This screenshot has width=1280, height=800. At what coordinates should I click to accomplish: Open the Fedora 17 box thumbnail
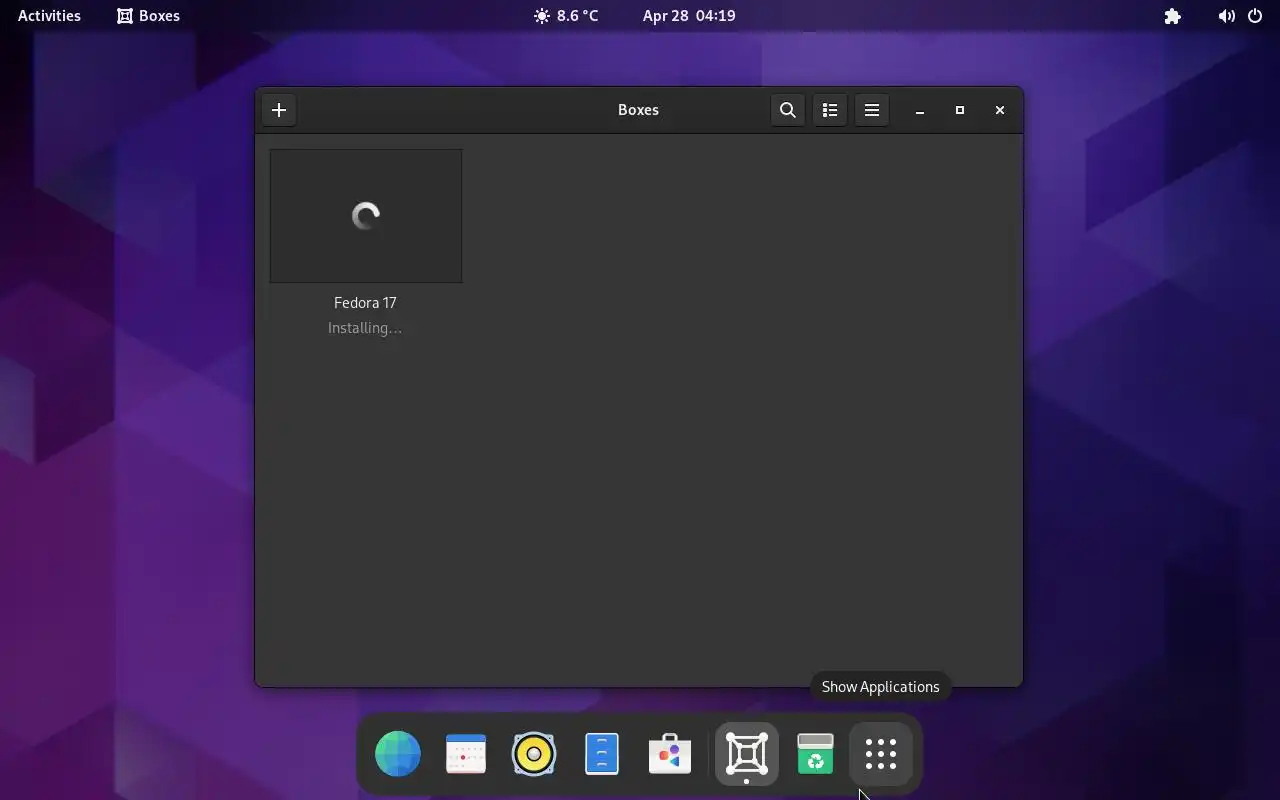366,216
